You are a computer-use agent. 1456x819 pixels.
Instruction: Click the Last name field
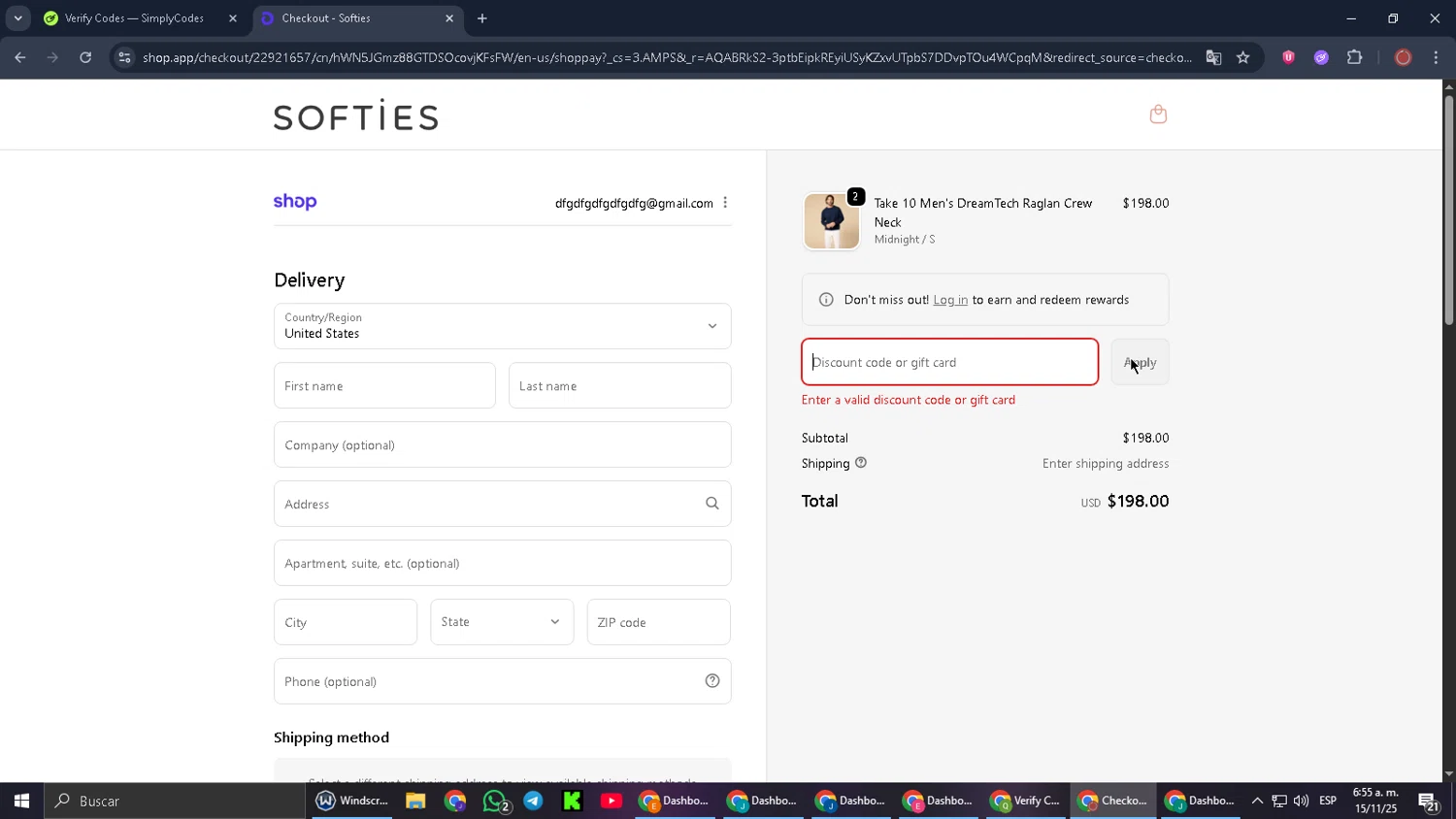click(619, 385)
